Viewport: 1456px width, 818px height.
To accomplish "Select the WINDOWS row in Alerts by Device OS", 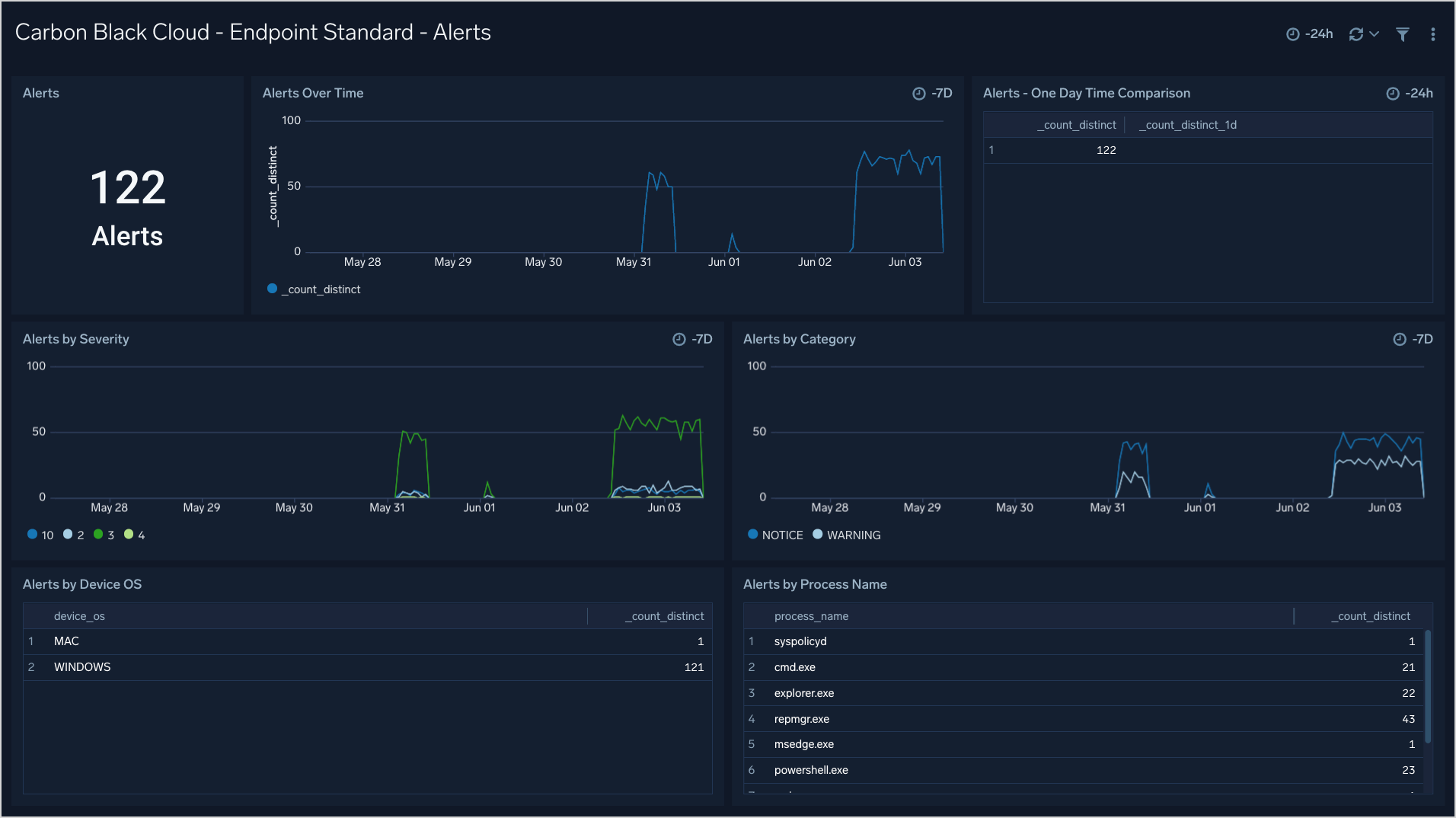I will click(82, 666).
